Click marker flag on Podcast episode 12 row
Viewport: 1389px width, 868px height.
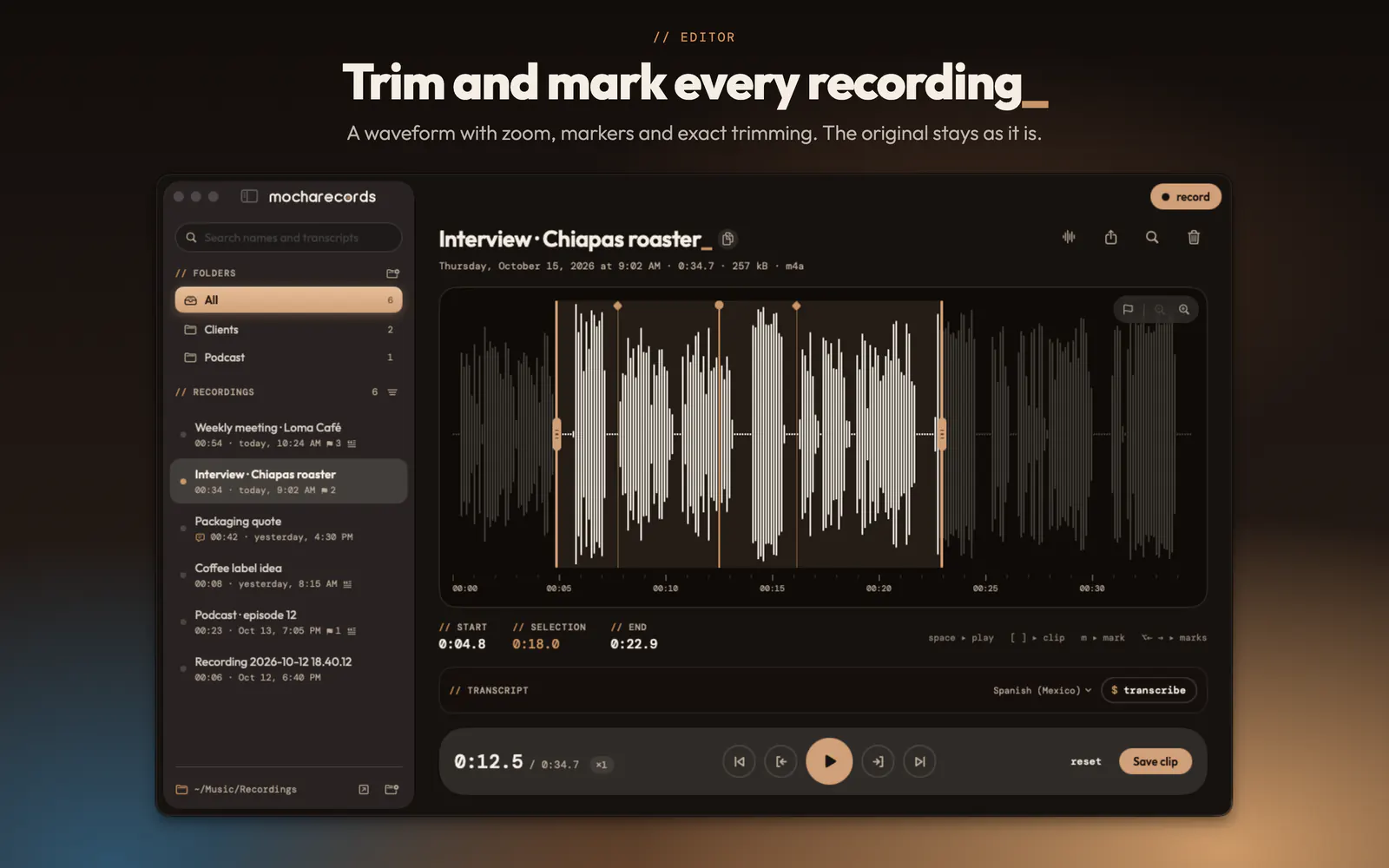tap(330, 631)
